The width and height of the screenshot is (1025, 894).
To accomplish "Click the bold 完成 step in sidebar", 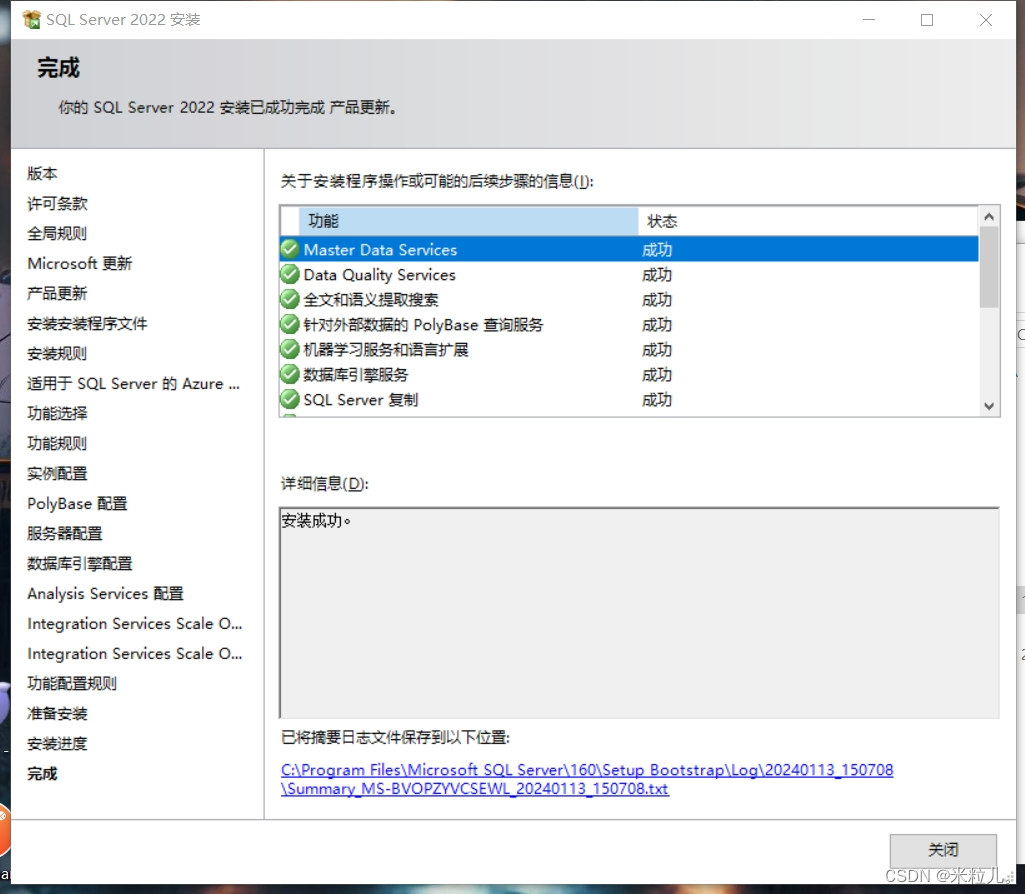I will click(x=42, y=774).
